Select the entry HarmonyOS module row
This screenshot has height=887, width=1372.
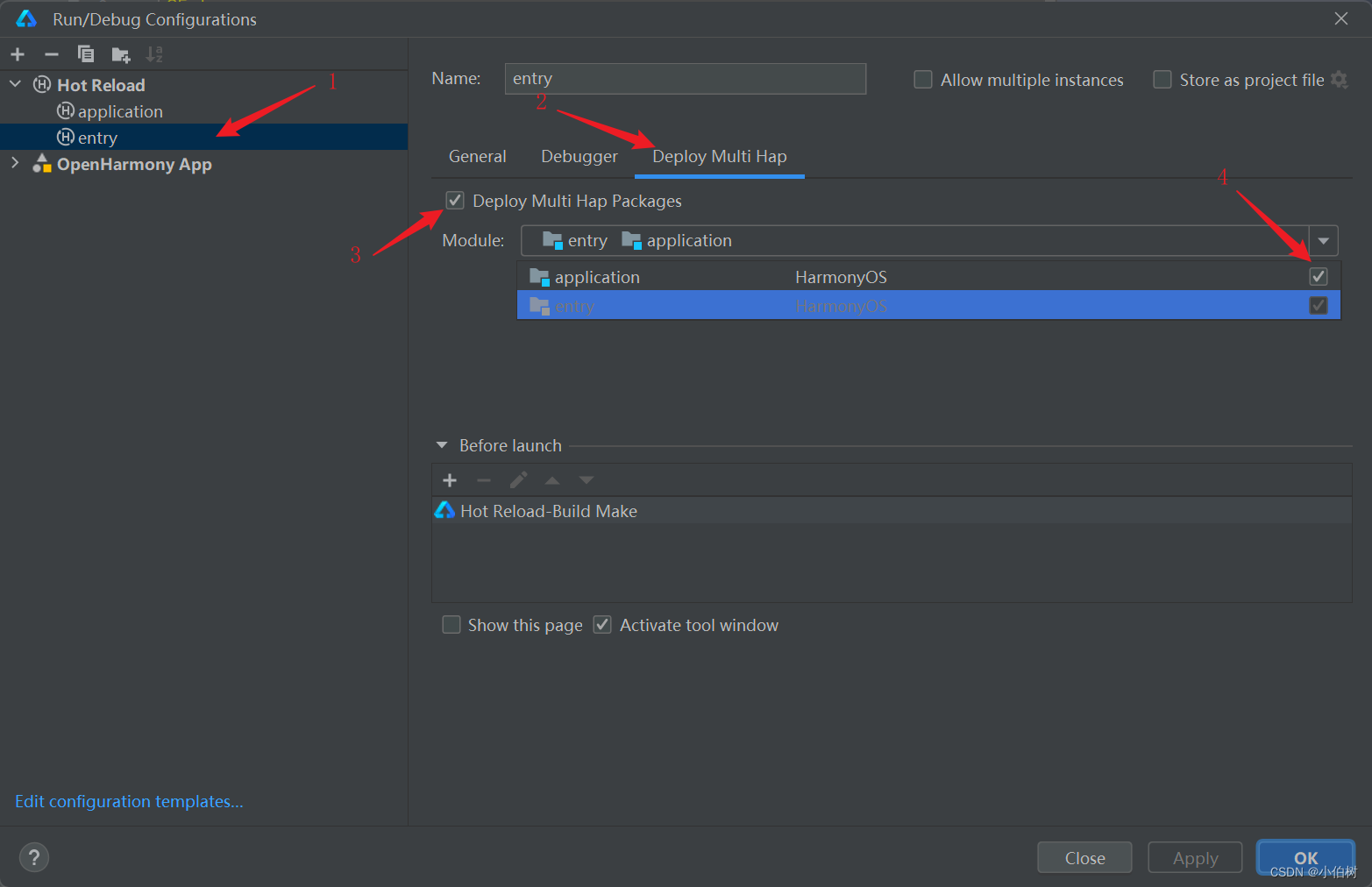click(x=928, y=306)
